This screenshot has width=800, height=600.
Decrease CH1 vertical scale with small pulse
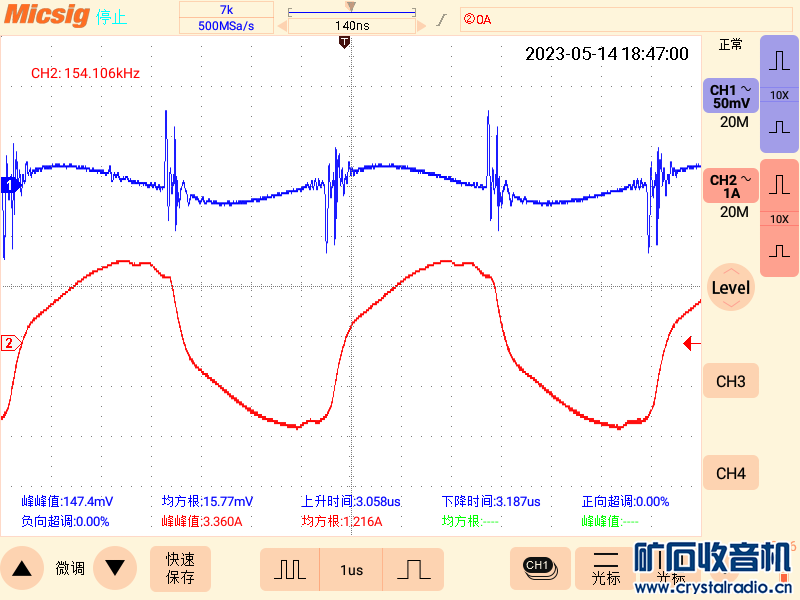click(x=779, y=127)
